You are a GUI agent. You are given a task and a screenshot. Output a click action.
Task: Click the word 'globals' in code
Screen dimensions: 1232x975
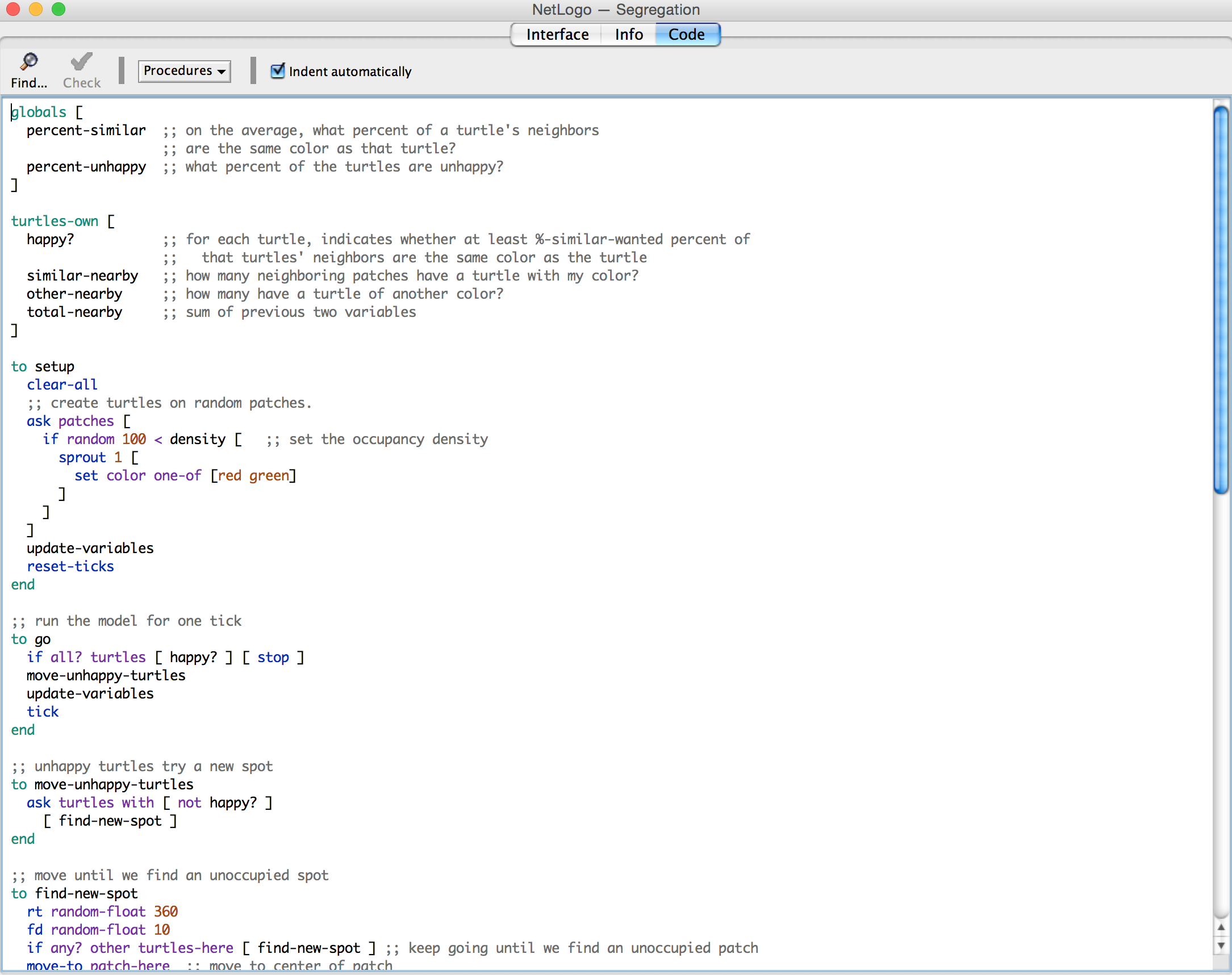coord(39,112)
